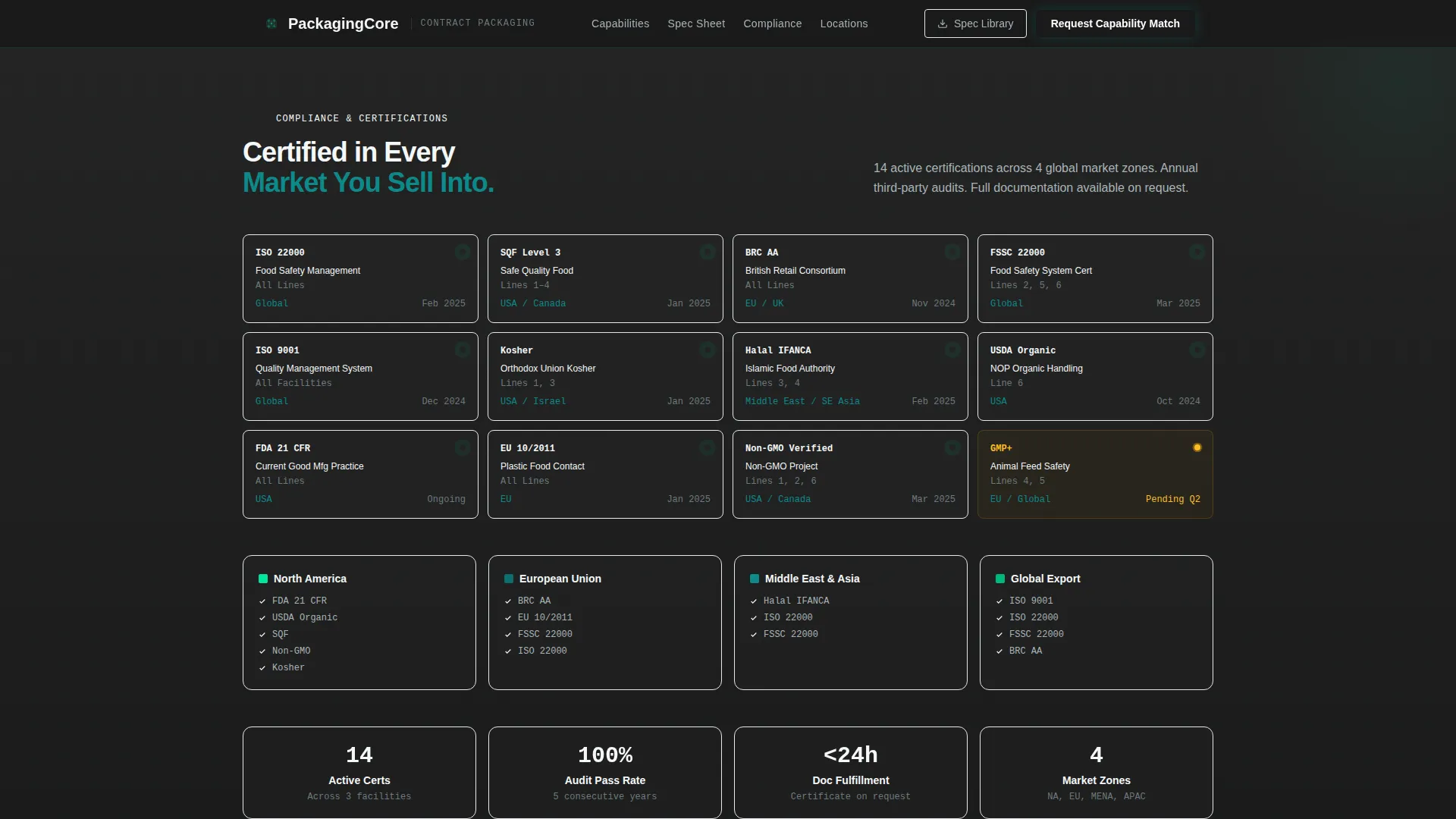Click the 'Market You Sell Into.' heading
This screenshot has width=1456, height=819.
point(369,183)
